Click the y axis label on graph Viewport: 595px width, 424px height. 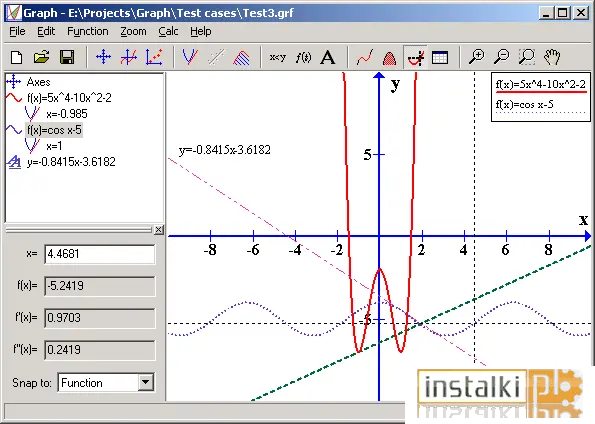pyautogui.click(x=395, y=84)
